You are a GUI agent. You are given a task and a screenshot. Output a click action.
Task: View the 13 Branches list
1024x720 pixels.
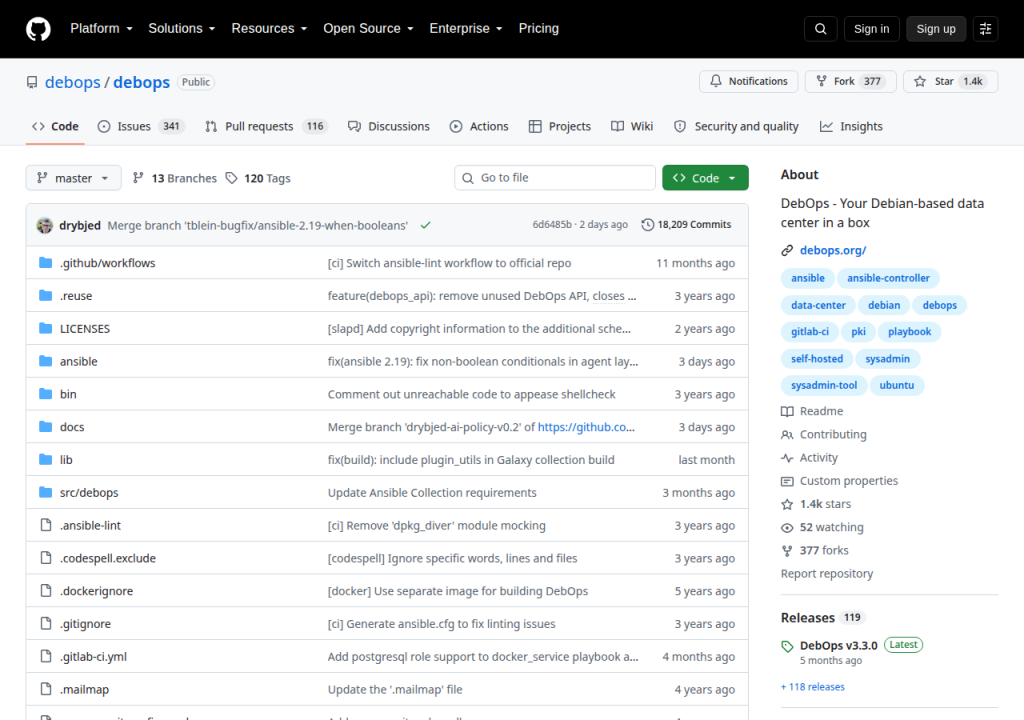coord(174,178)
